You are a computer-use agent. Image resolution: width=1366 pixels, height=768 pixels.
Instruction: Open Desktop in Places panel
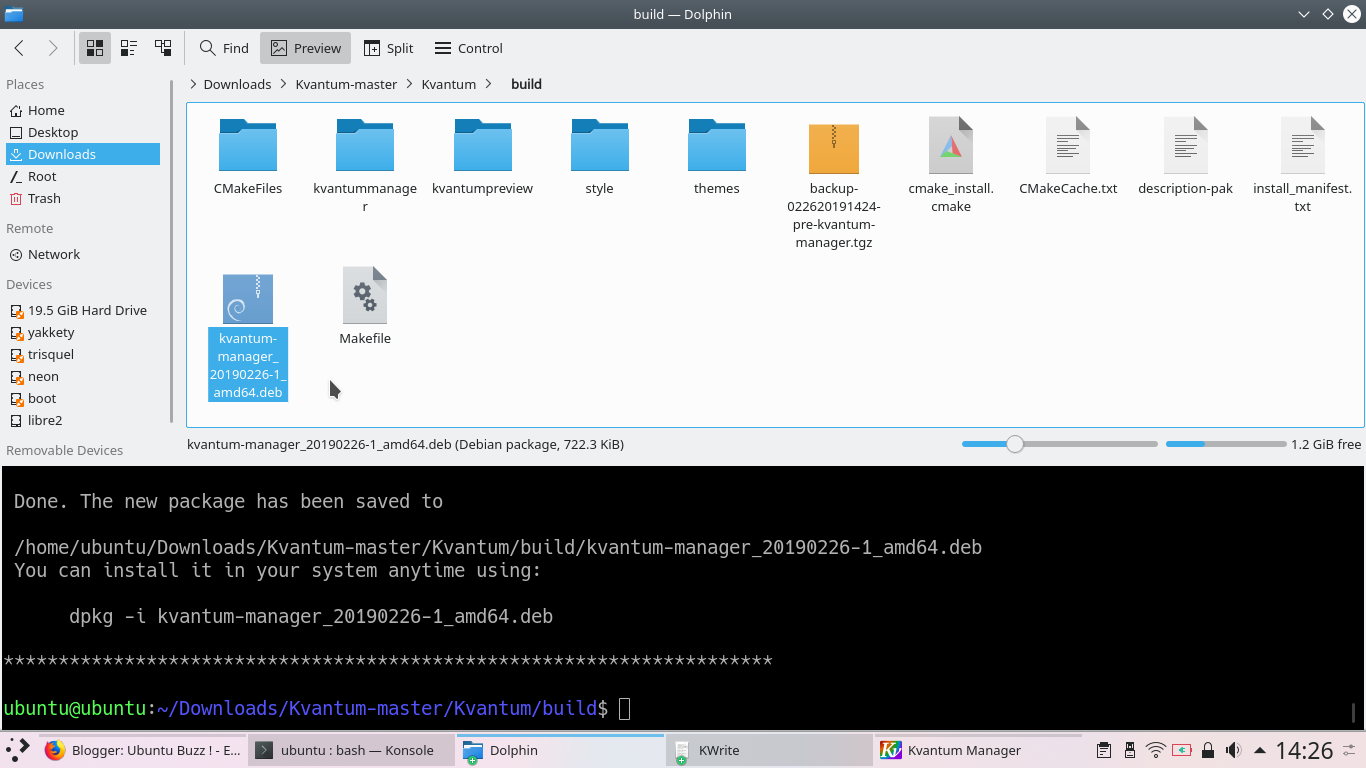83,132
